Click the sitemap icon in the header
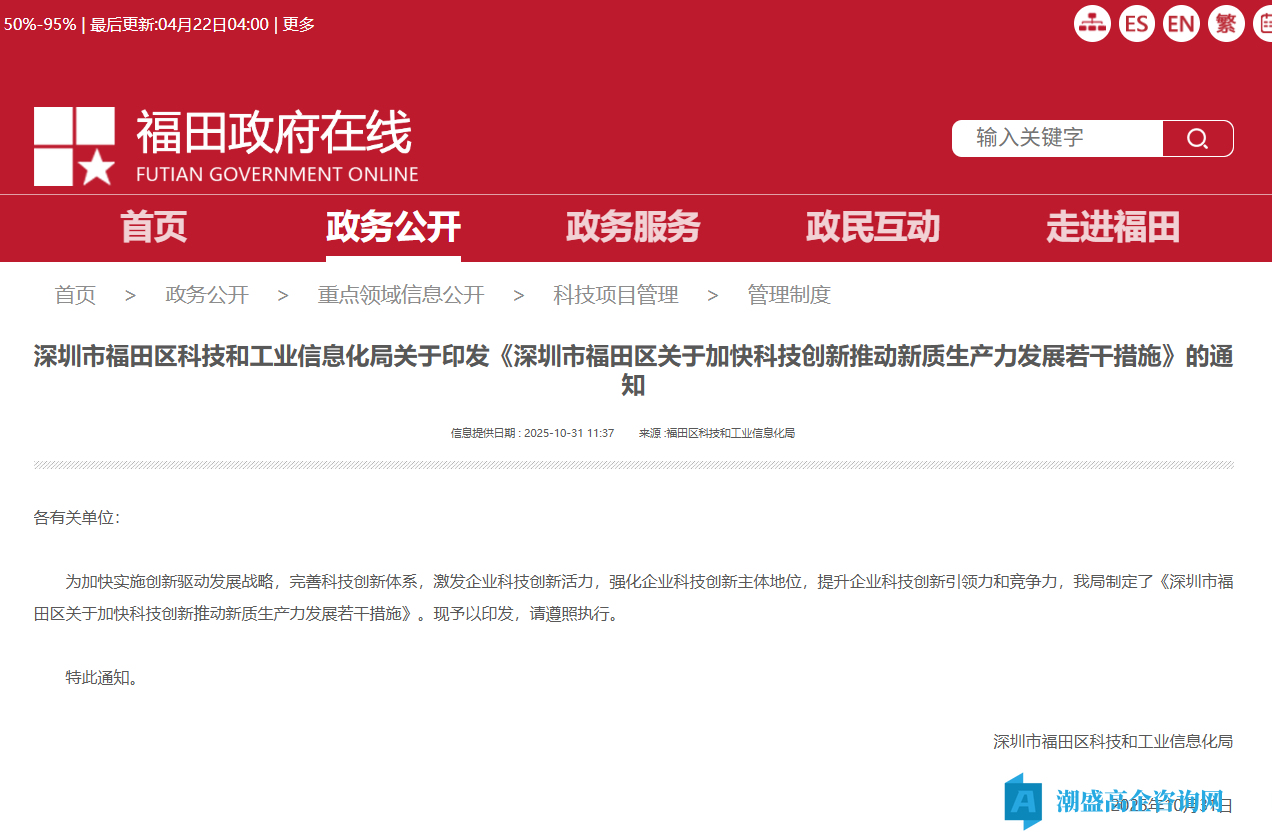The height and width of the screenshot is (836, 1272). click(x=1092, y=23)
